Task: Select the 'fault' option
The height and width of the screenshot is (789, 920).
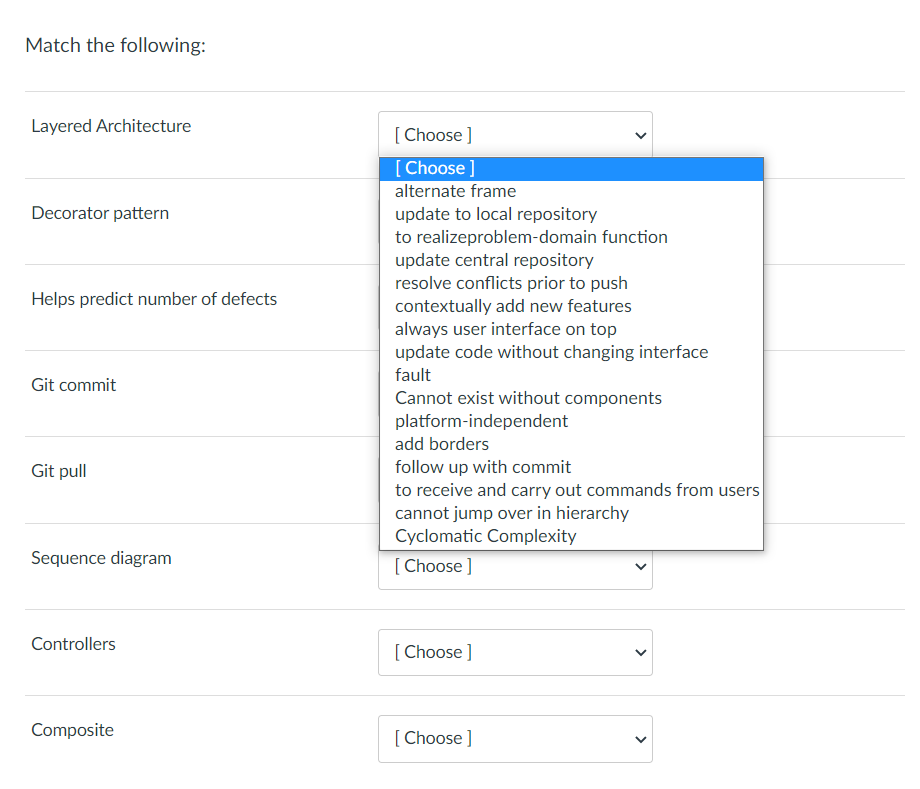Action: click(x=571, y=375)
